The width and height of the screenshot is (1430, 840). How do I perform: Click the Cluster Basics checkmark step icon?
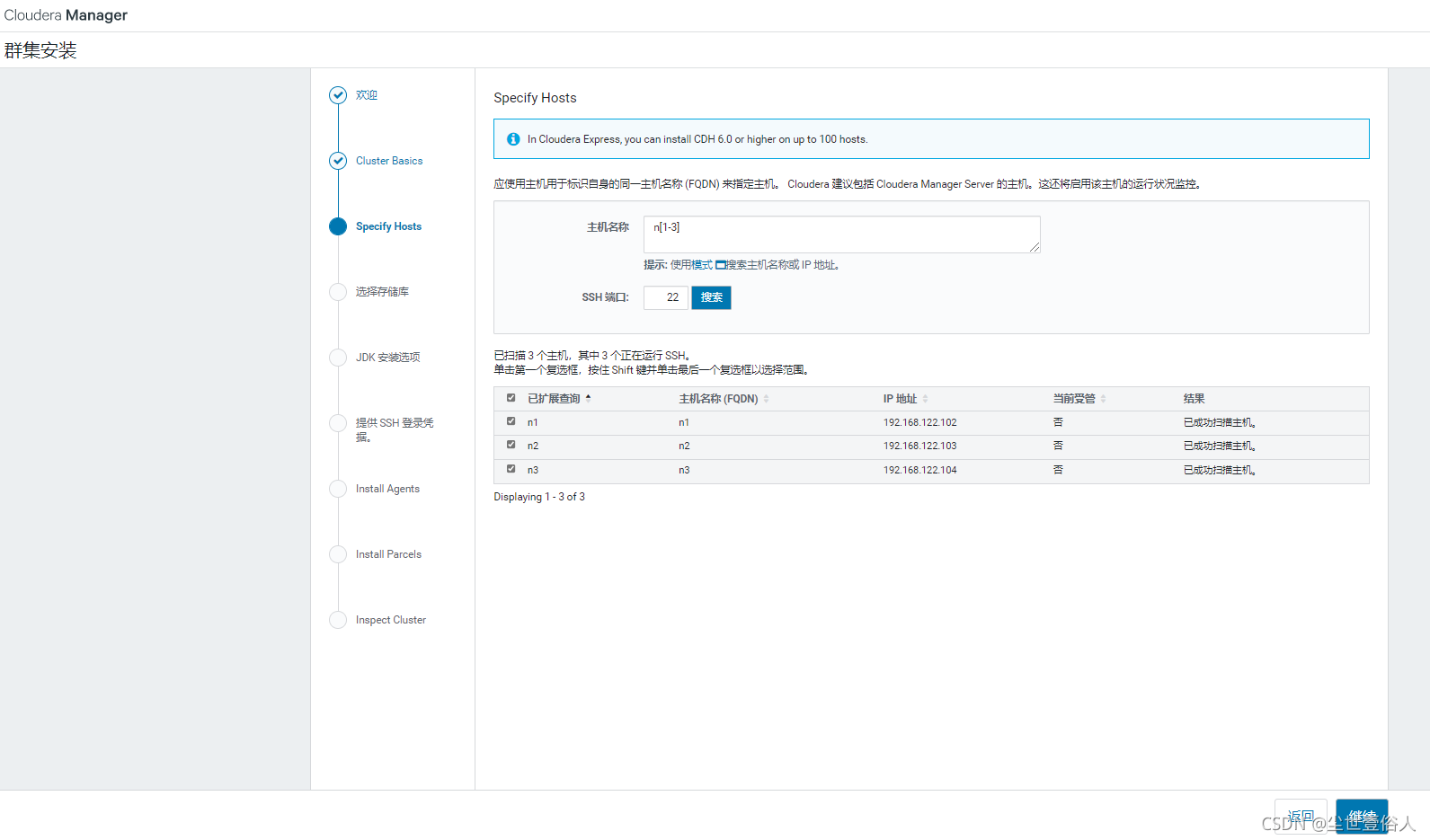pos(338,161)
